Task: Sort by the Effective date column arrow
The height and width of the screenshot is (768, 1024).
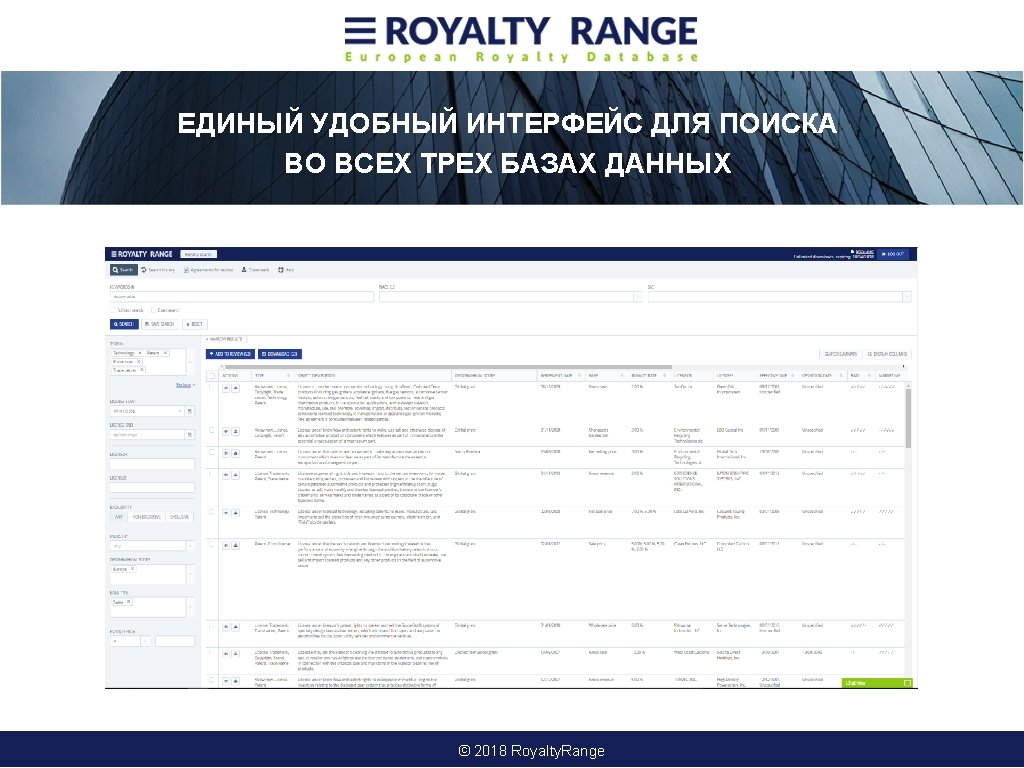Action: click(x=793, y=376)
